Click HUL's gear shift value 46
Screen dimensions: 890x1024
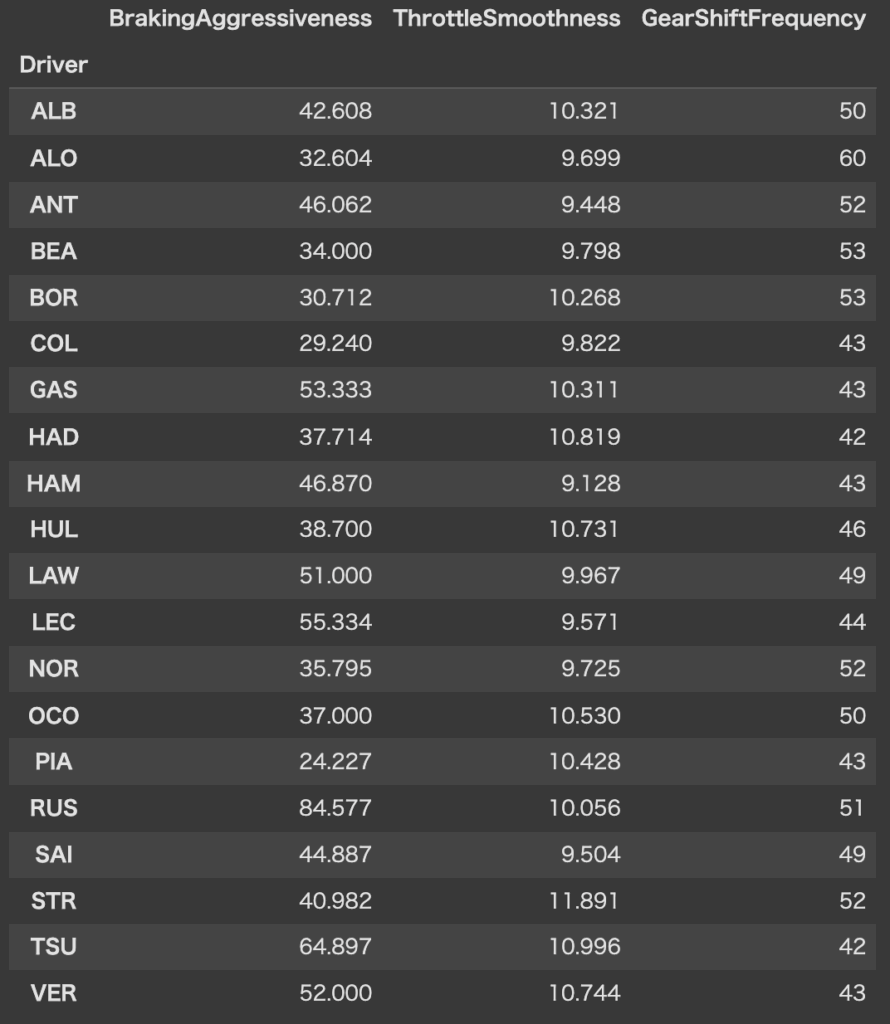[x=852, y=530]
